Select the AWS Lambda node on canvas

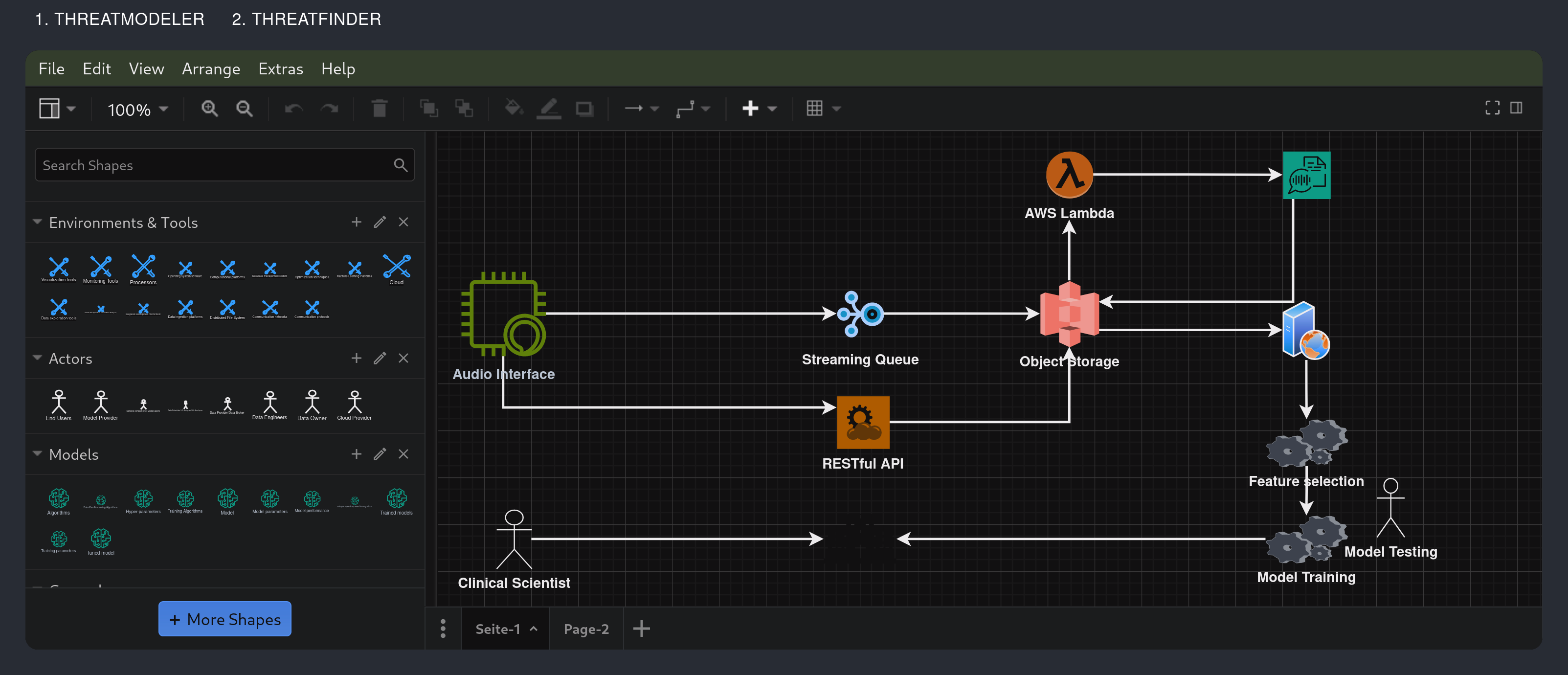[1069, 175]
